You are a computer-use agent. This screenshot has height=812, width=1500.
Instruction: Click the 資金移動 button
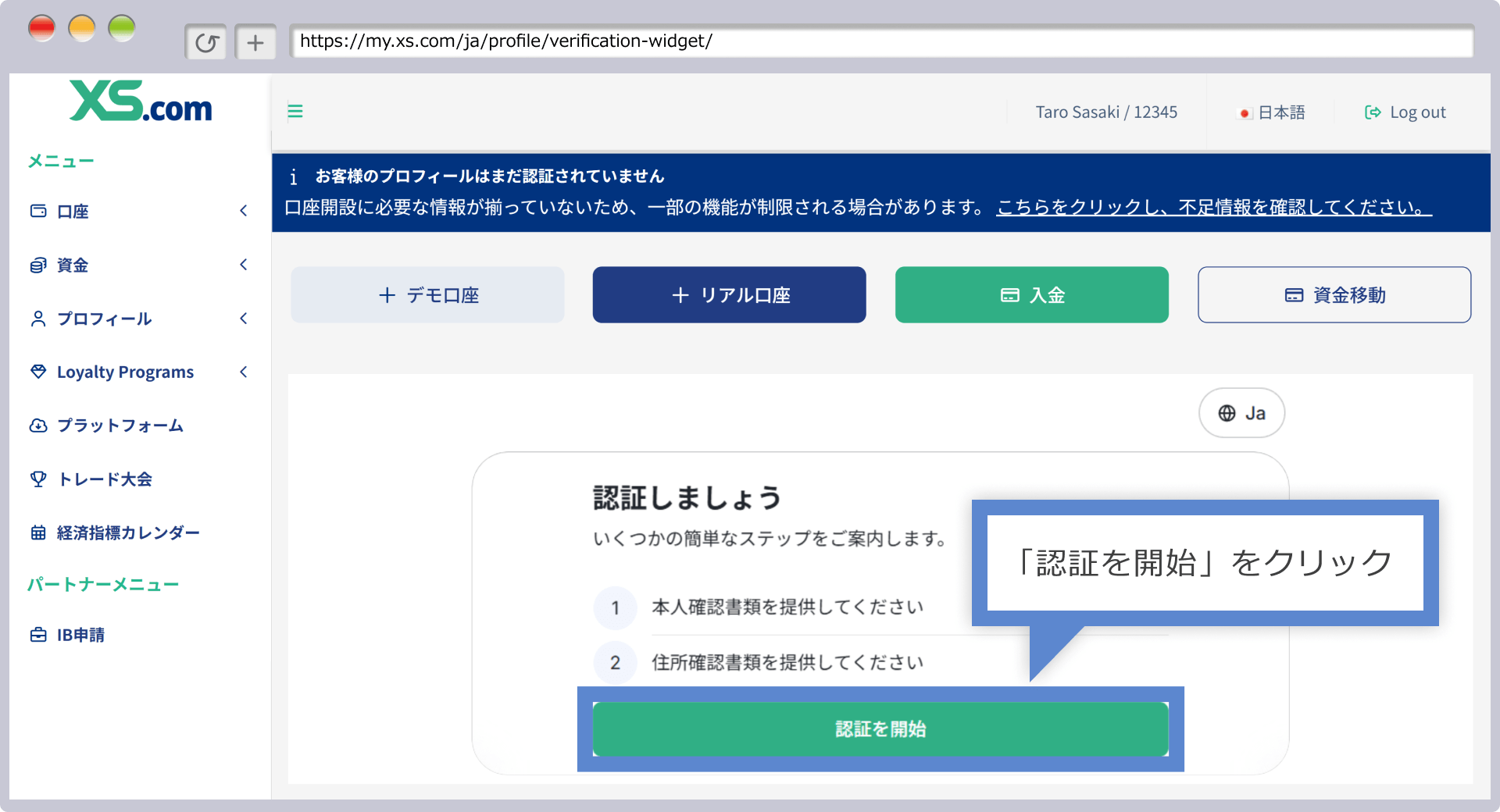pos(1334,294)
